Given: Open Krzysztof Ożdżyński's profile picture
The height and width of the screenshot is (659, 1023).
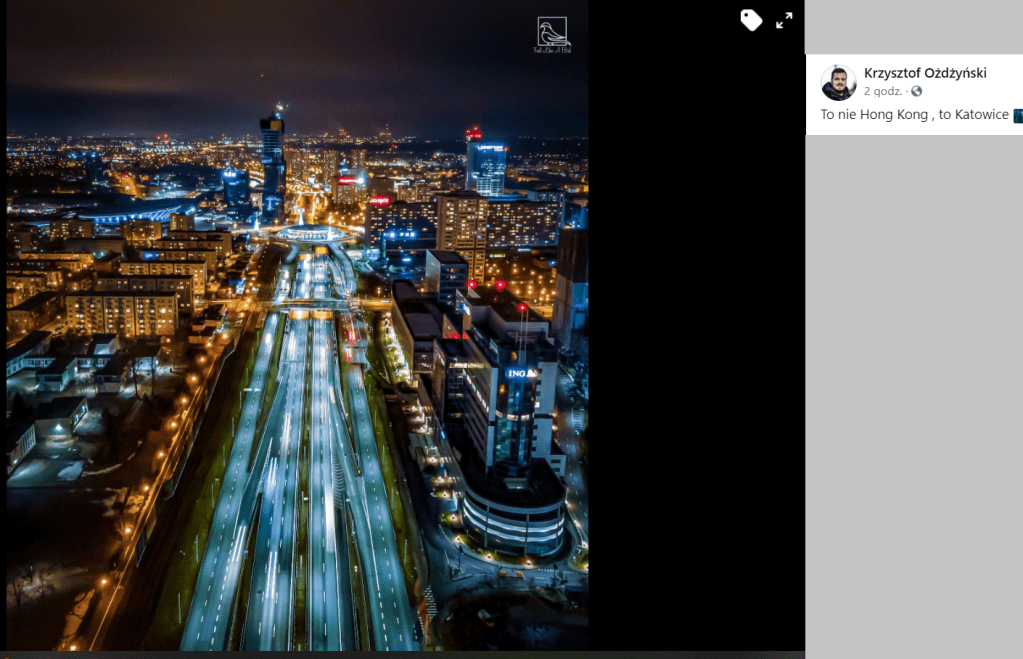Looking at the screenshot, I should pyautogui.click(x=838, y=83).
